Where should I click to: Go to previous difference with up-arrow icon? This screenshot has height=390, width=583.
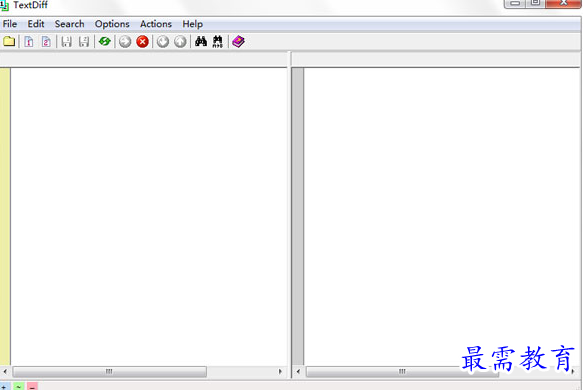(x=180, y=41)
